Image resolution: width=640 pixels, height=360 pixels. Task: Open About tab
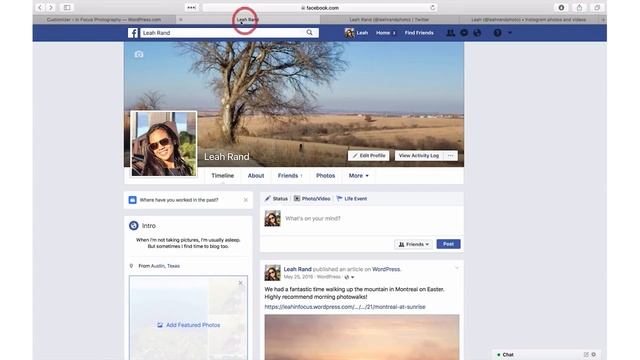tap(256, 176)
